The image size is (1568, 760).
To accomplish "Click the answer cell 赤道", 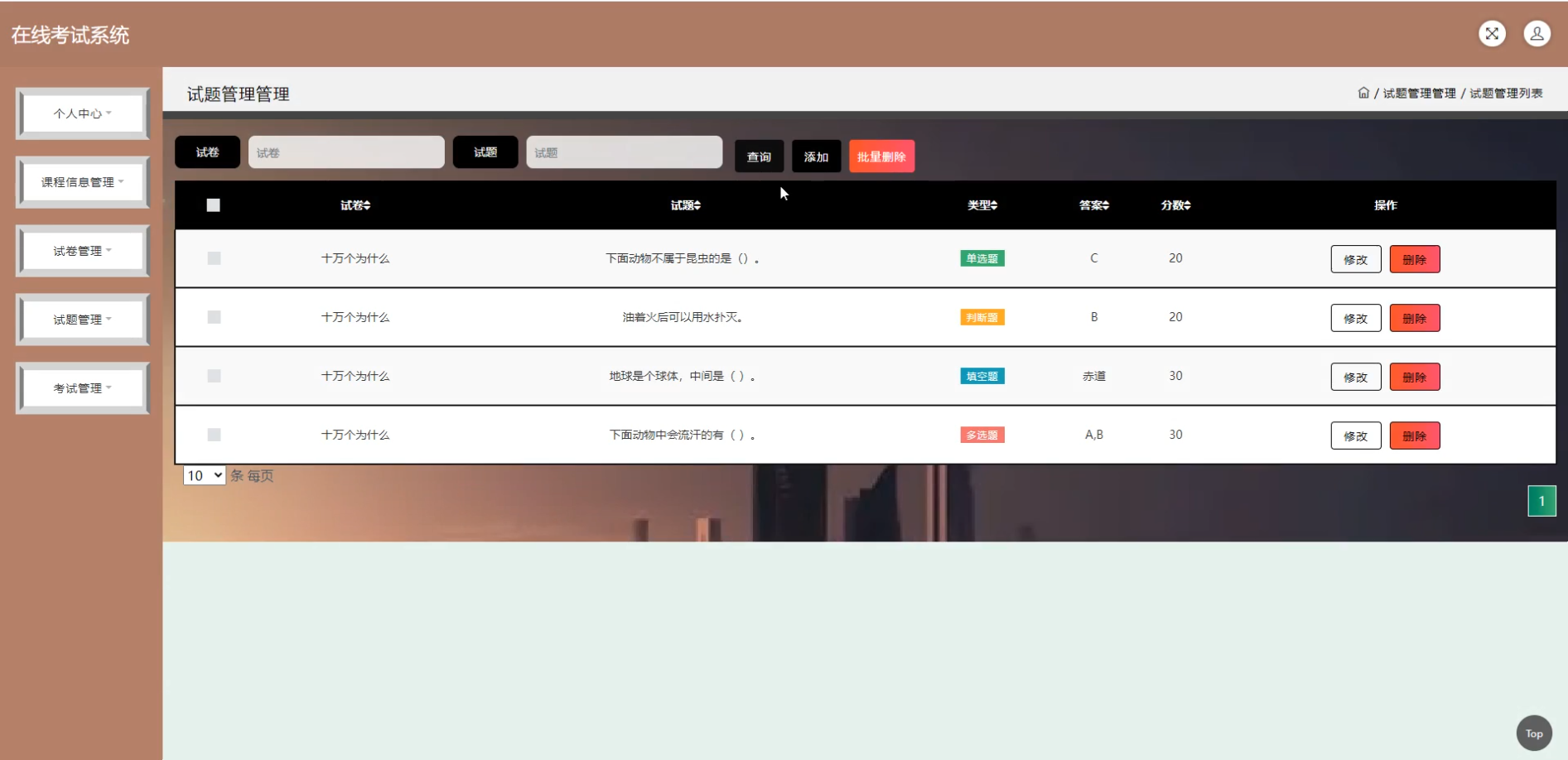I will [x=1094, y=376].
